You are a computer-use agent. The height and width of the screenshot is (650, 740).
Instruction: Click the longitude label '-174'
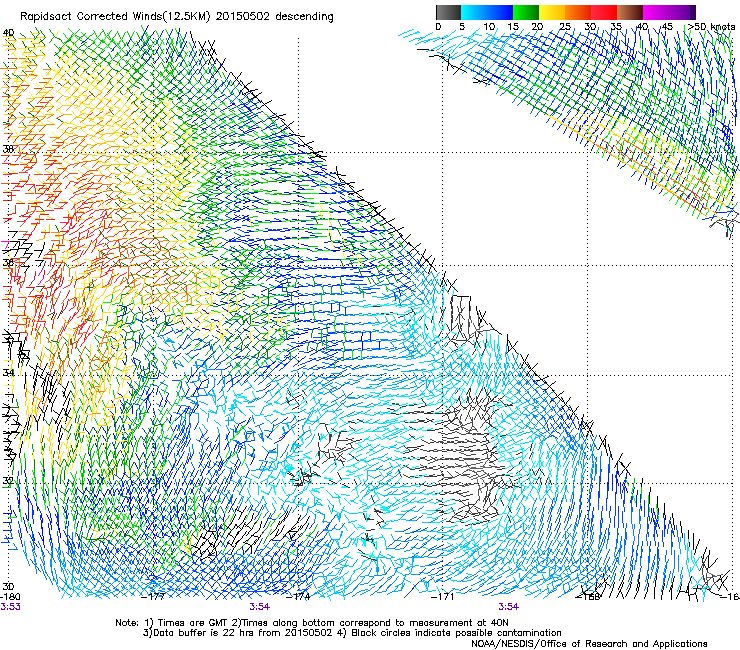pyautogui.click(x=299, y=597)
